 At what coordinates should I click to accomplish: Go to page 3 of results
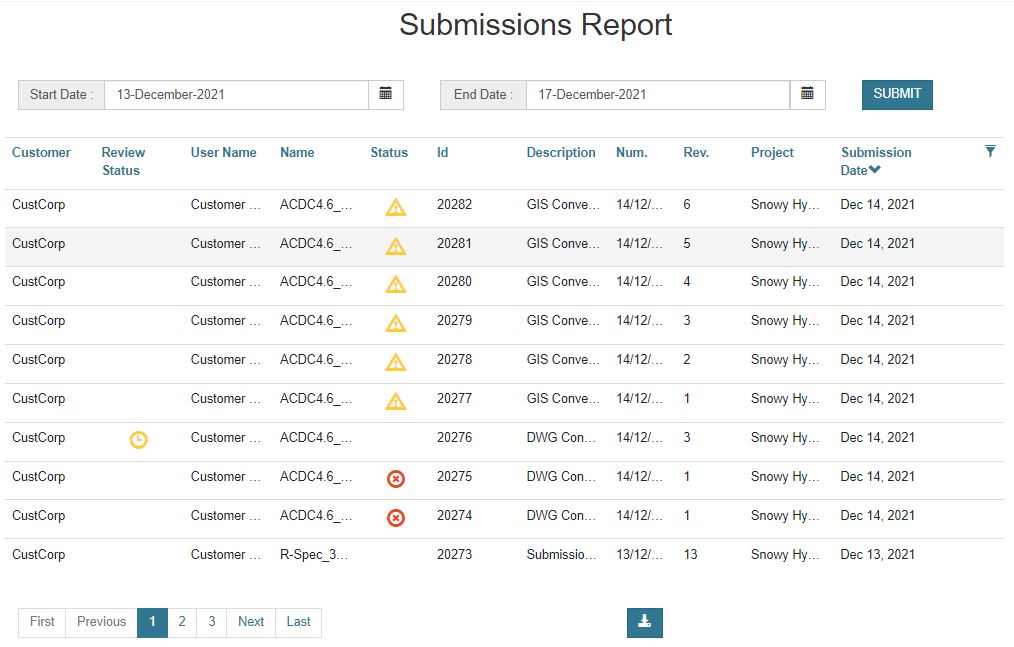click(x=212, y=622)
